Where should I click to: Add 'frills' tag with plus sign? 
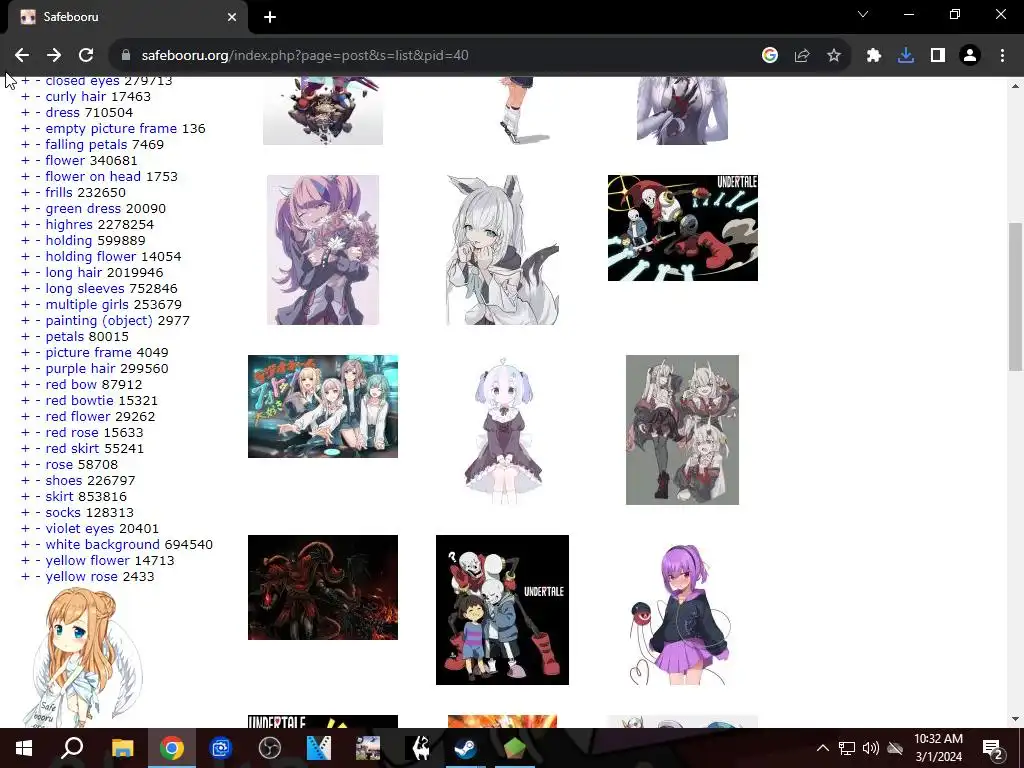click(25, 193)
